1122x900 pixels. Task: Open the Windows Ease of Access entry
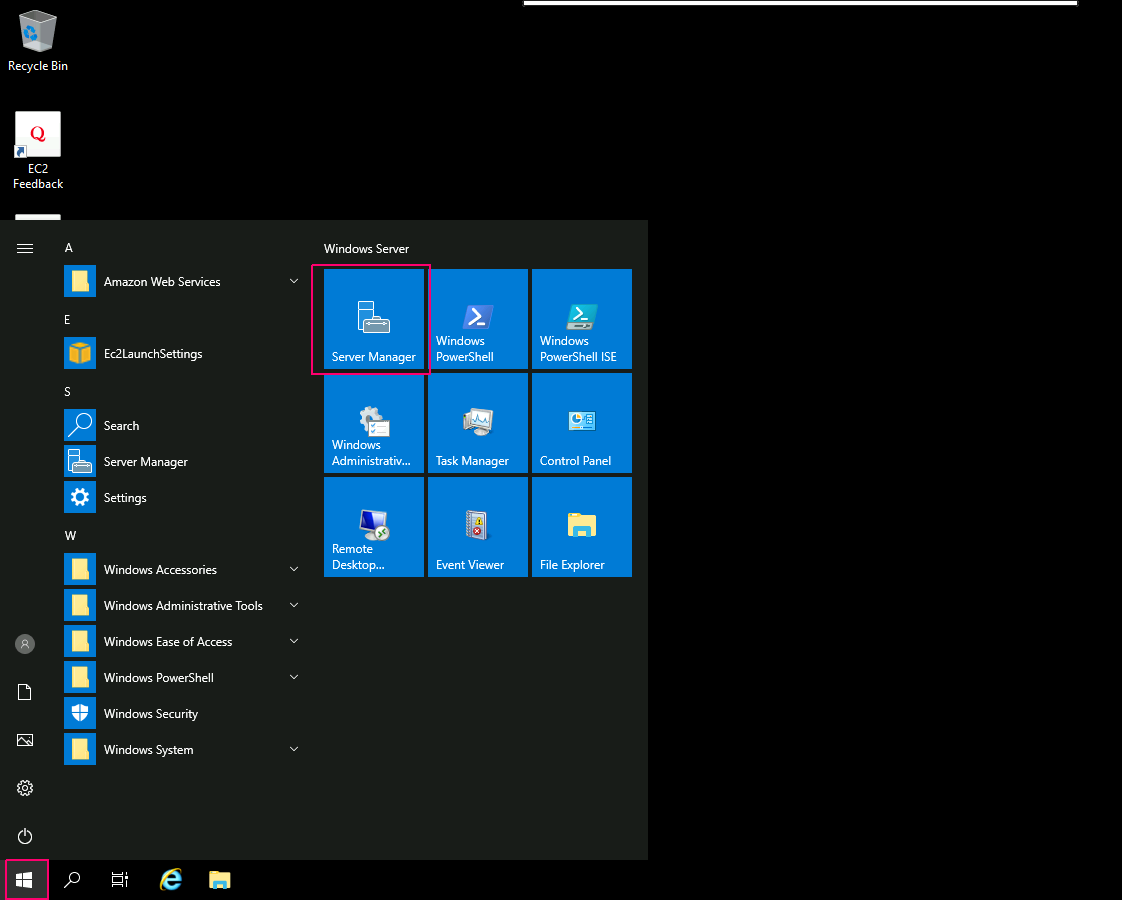click(182, 642)
